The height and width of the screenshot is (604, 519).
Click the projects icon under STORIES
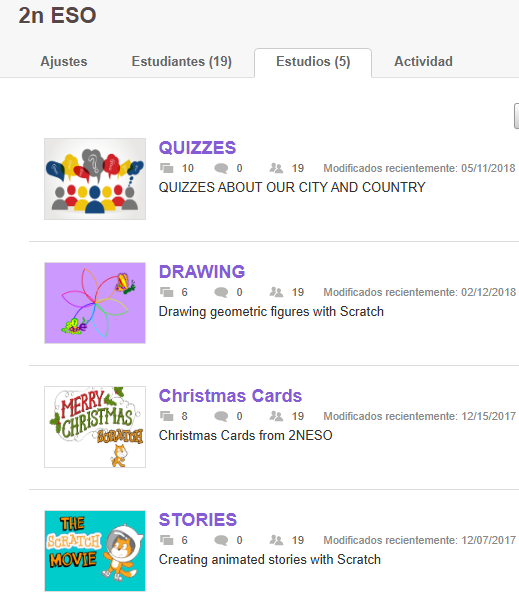click(167, 540)
